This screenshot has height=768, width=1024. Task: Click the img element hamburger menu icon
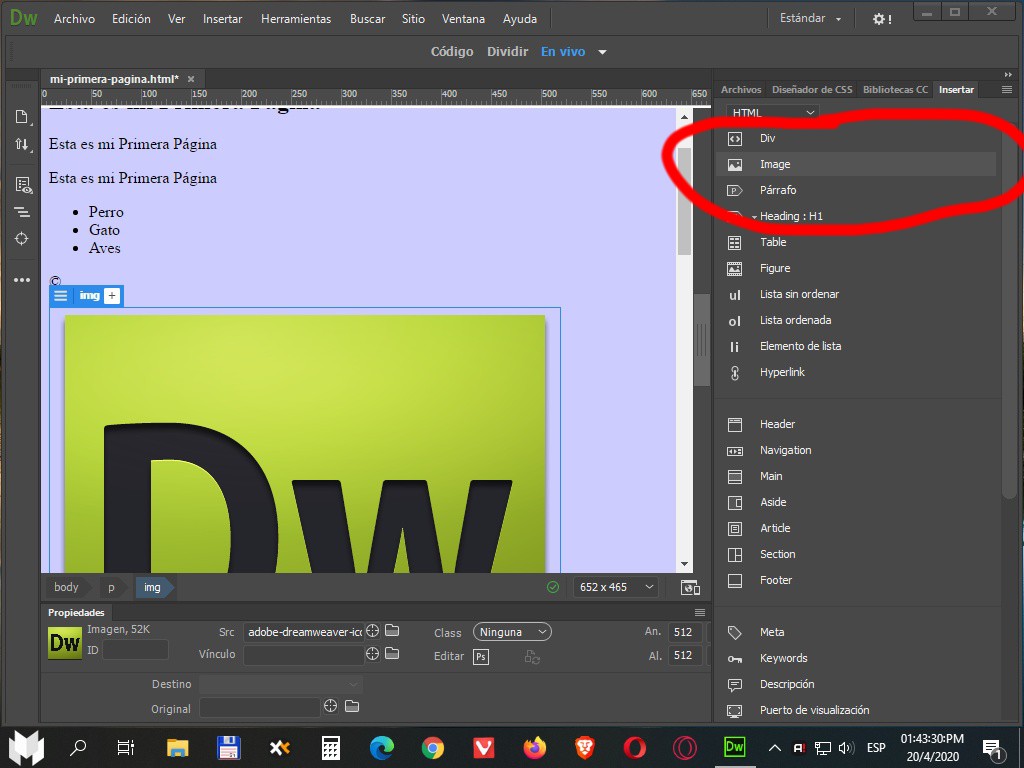61,296
